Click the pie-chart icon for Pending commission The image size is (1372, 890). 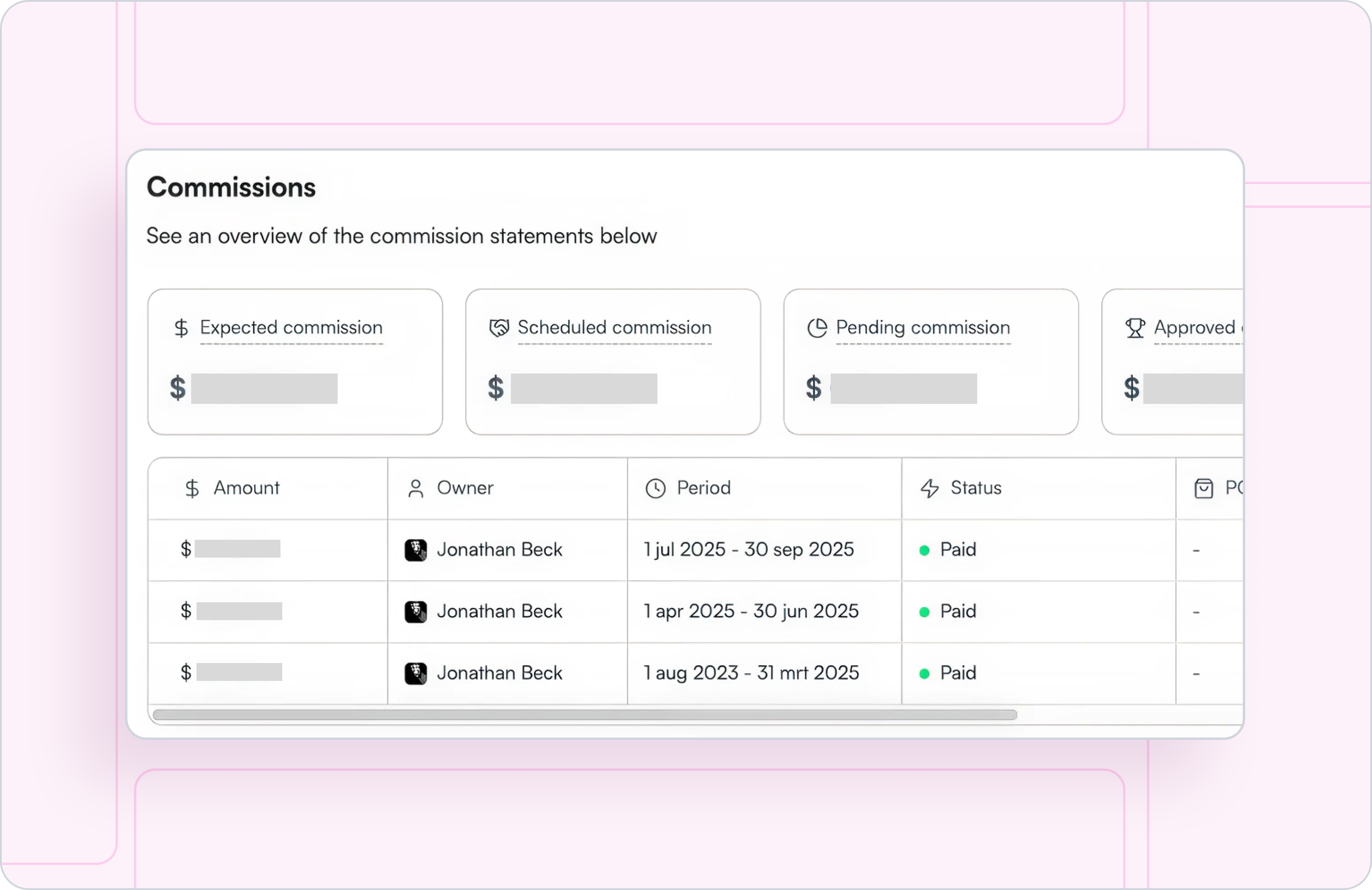(x=817, y=328)
